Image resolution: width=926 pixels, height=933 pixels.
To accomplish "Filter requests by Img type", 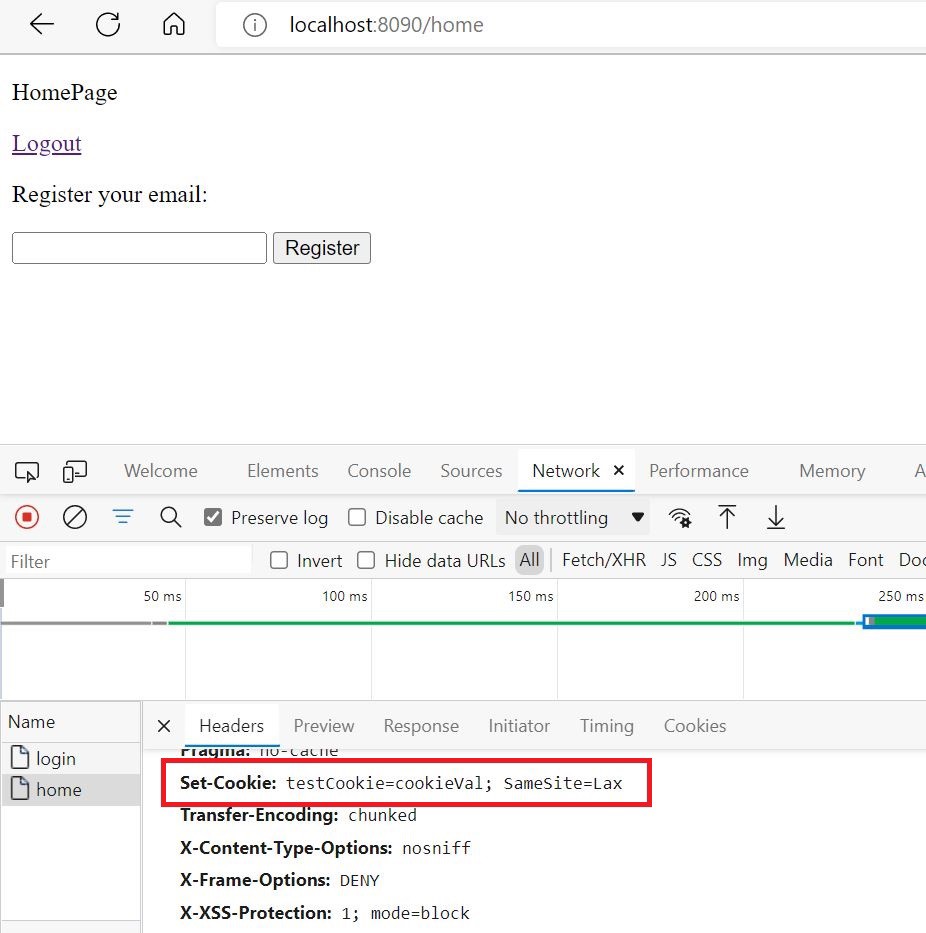I will (x=752, y=560).
